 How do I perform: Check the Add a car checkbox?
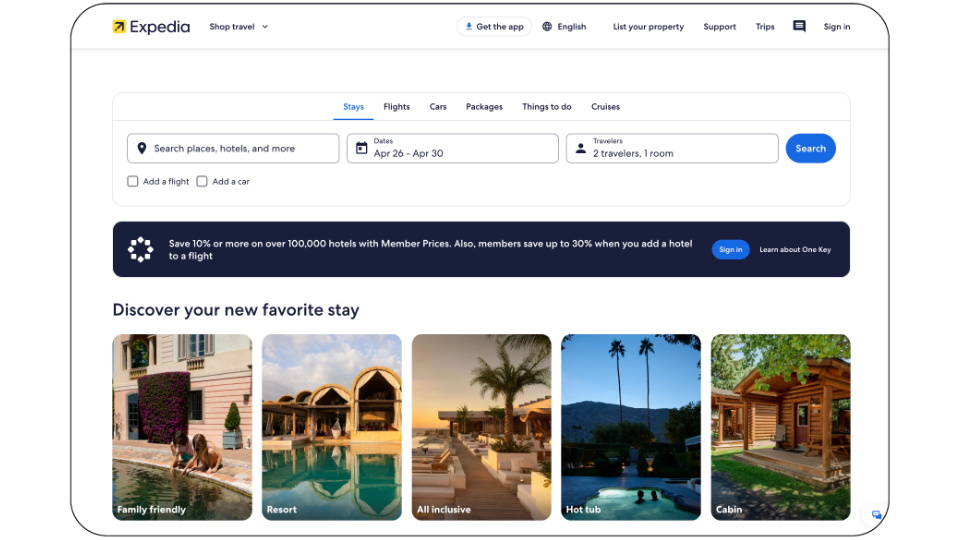[x=202, y=181]
